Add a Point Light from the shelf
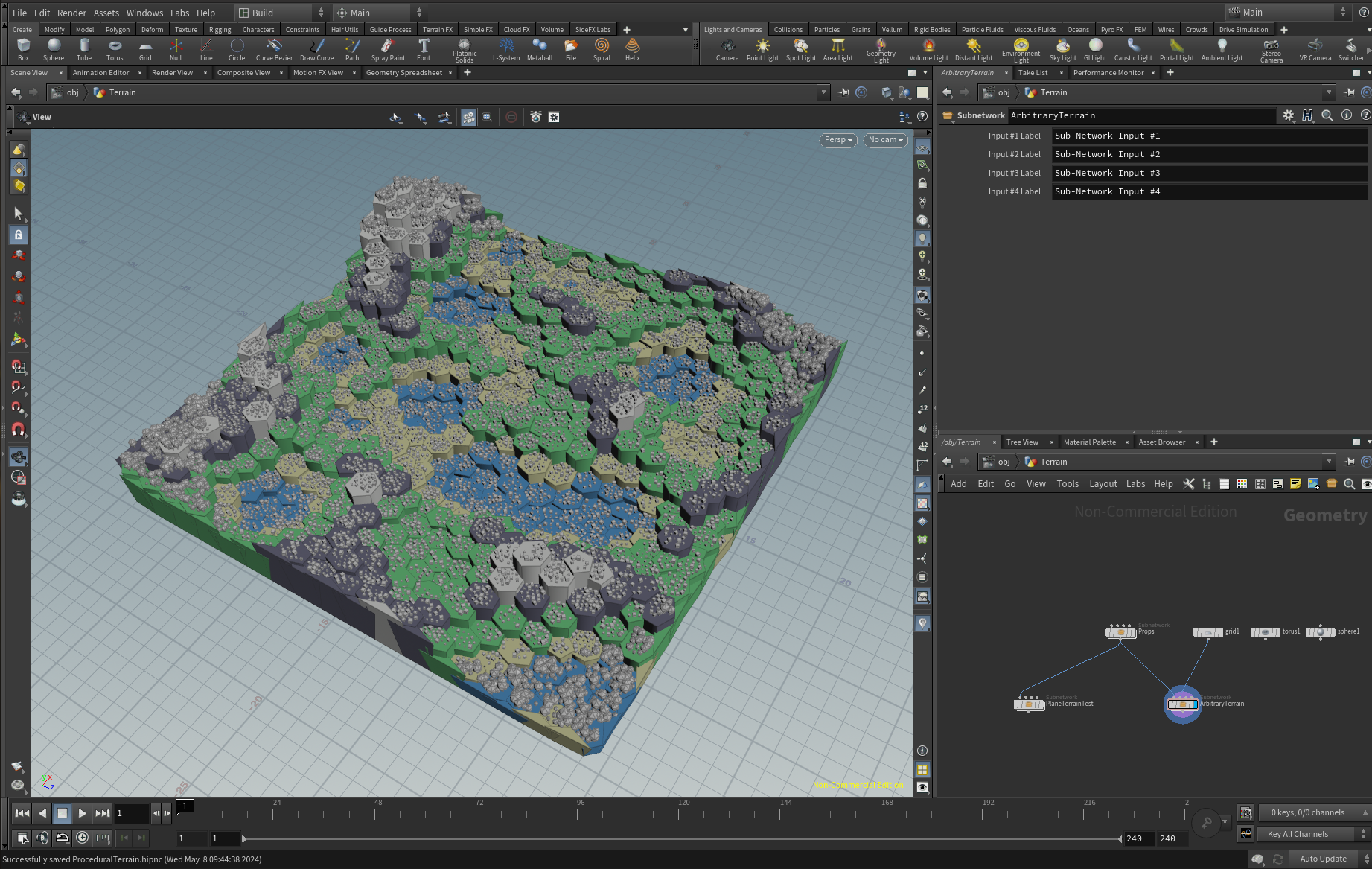Image resolution: width=1372 pixels, height=869 pixels. click(x=762, y=49)
